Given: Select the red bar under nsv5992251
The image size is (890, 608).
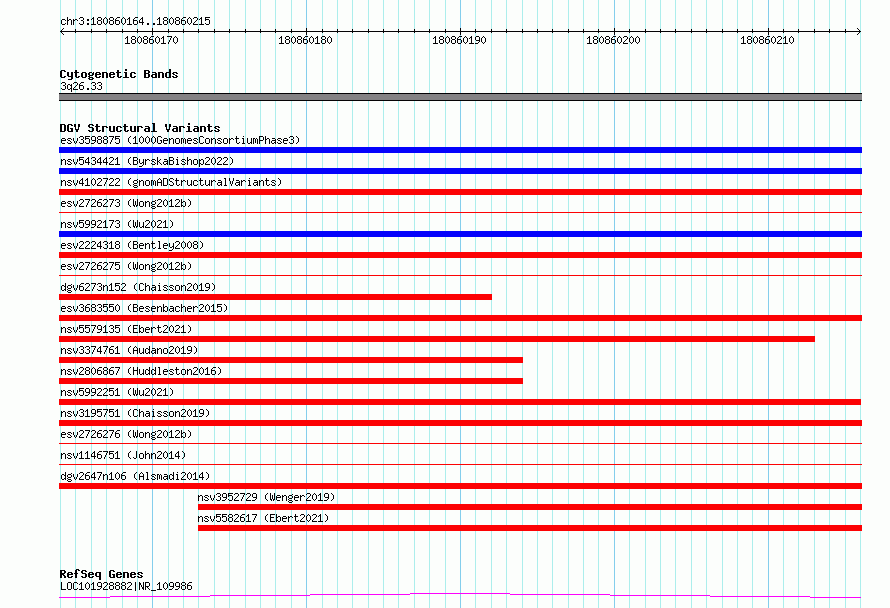Looking at the screenshot, I should 460,402.
